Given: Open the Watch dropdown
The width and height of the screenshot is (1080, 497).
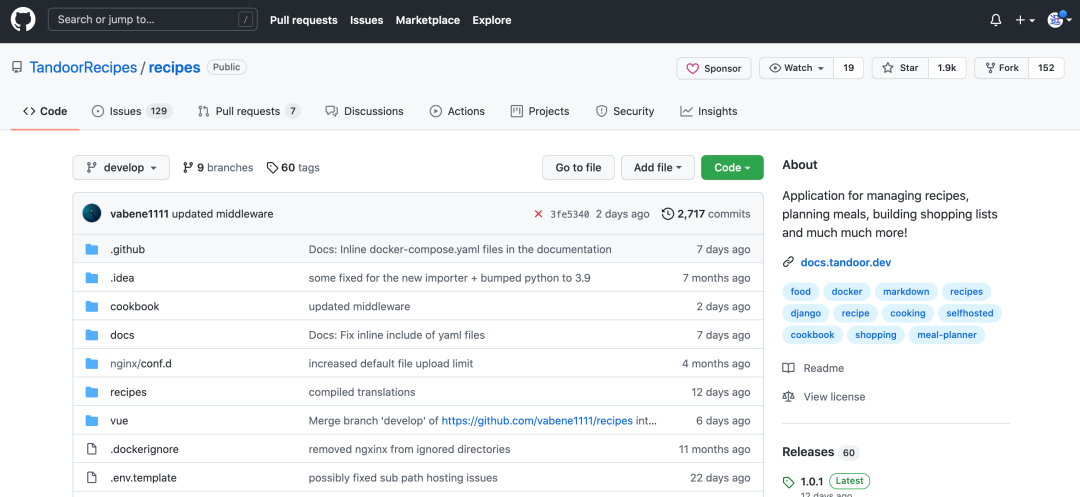Looking at the screenshot, I should tap(796, 68).
